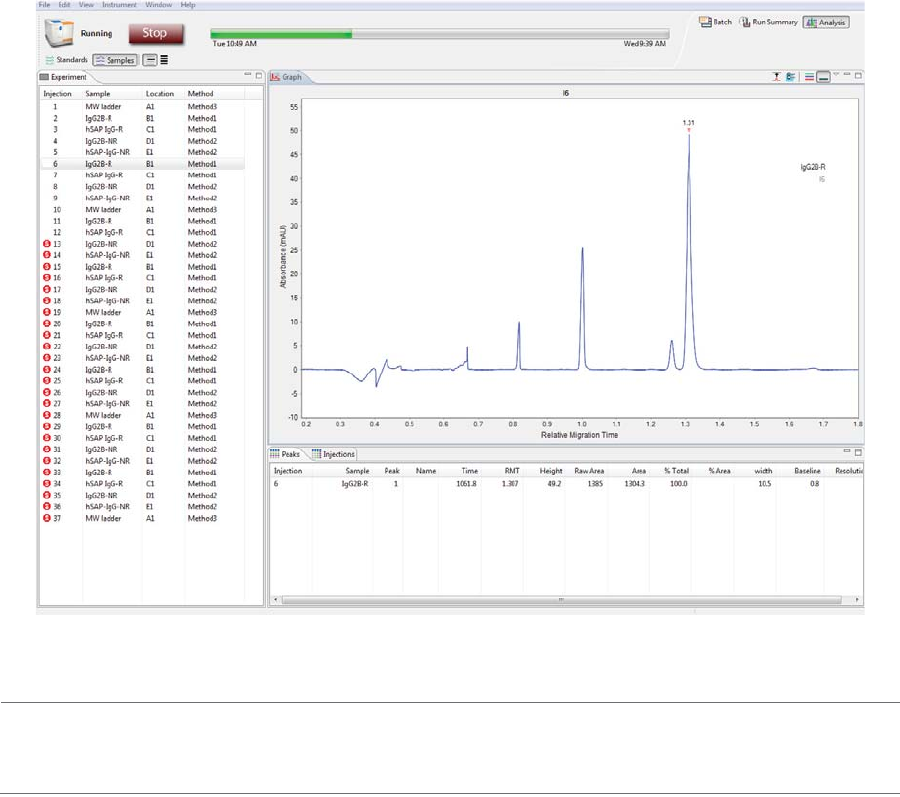This screenshot has height=797, width=900.
Task: Click the Raw Area column header
Action: point(589,471)
